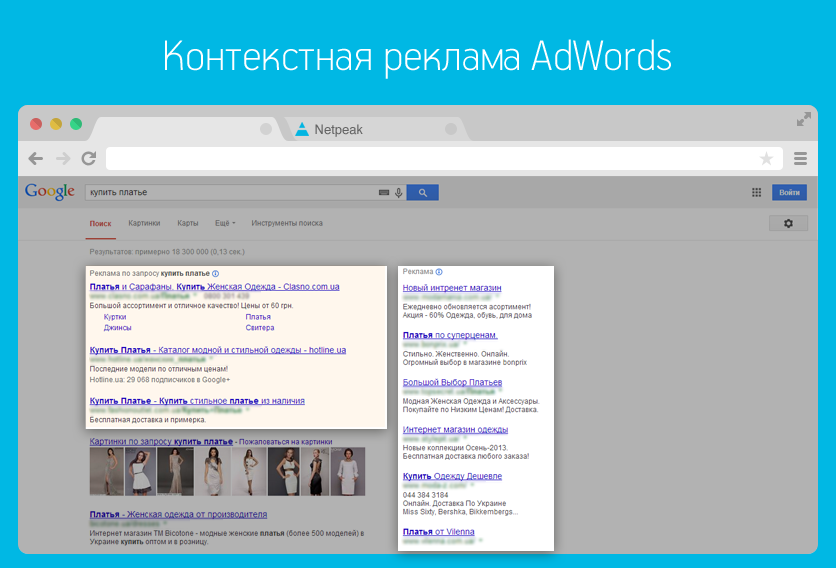Open the Платья по суперценам ad
The image size is (836, 568).
coord(450,335)
